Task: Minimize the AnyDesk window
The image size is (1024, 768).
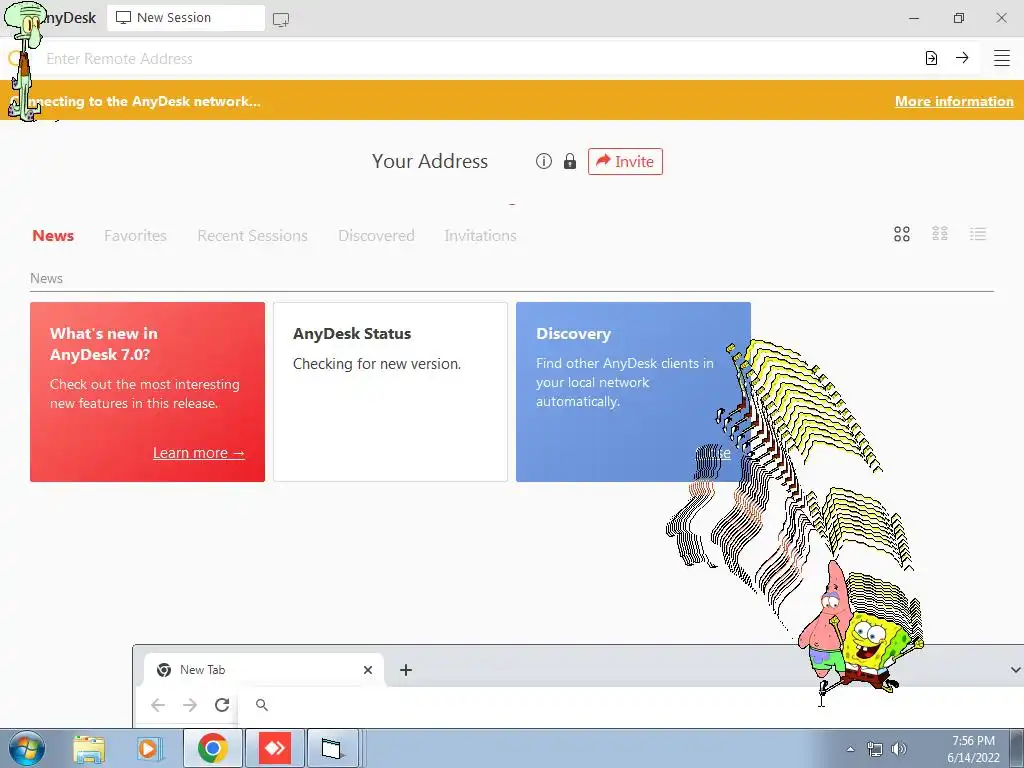Action: tap(914, 18)
